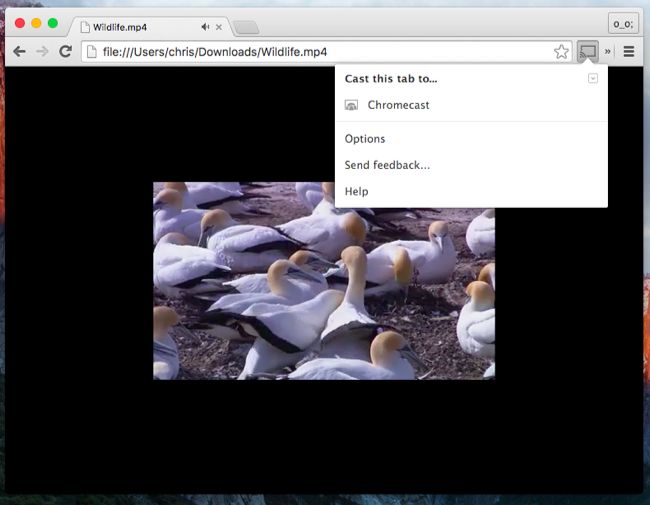Select Chromecast as the cast destination
This screenshot has width=650, height=505.
click(x=398, y=105)
